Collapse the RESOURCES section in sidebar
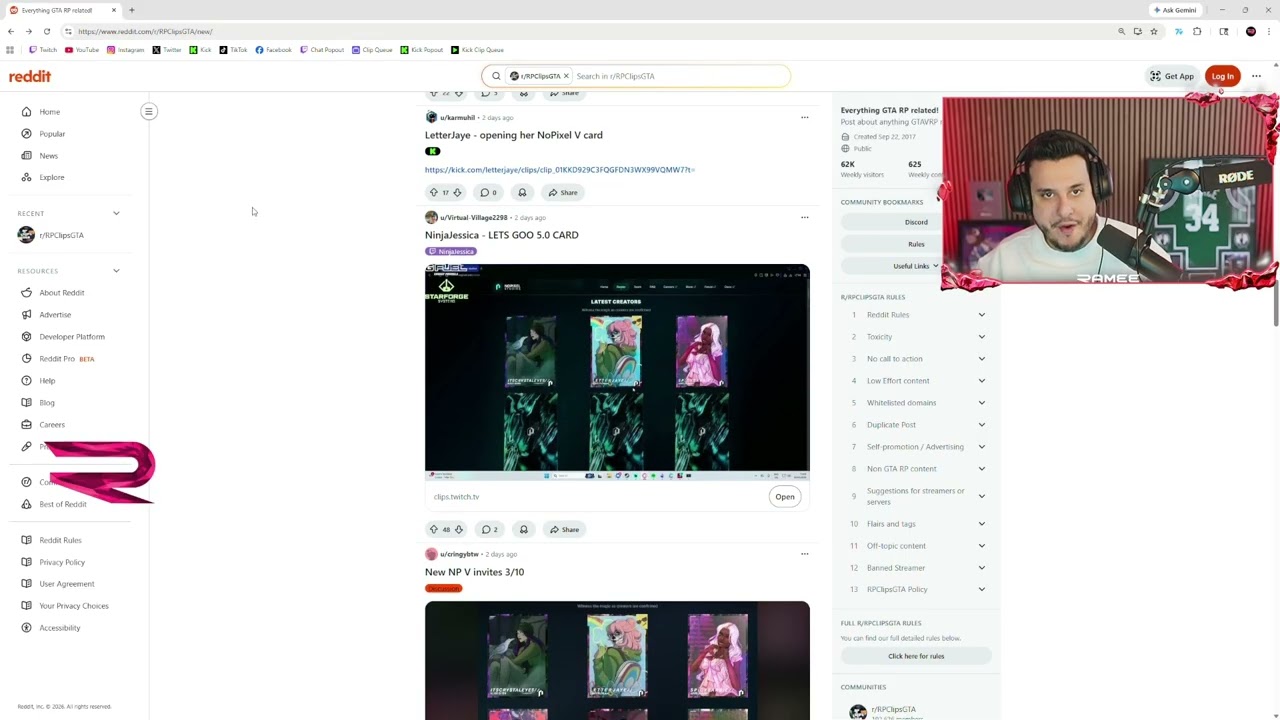The height and width of the screenshot is (720, 1280). tap(116, 271)
